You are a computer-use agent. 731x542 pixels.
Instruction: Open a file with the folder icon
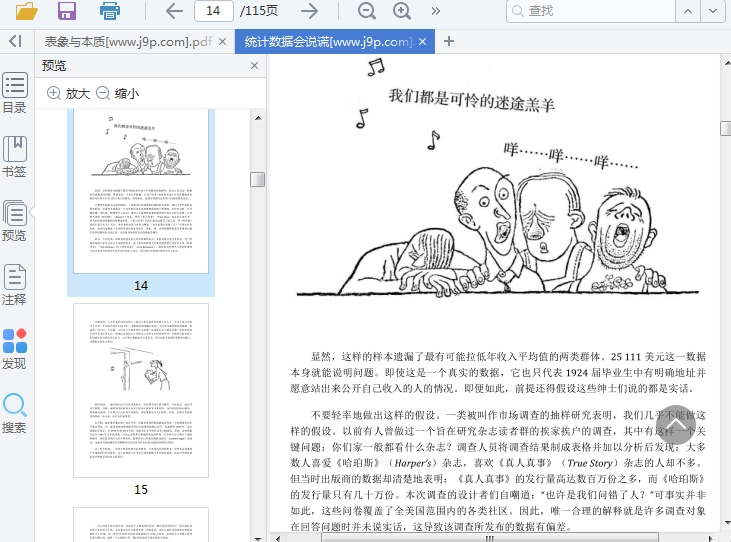point(26,10)
